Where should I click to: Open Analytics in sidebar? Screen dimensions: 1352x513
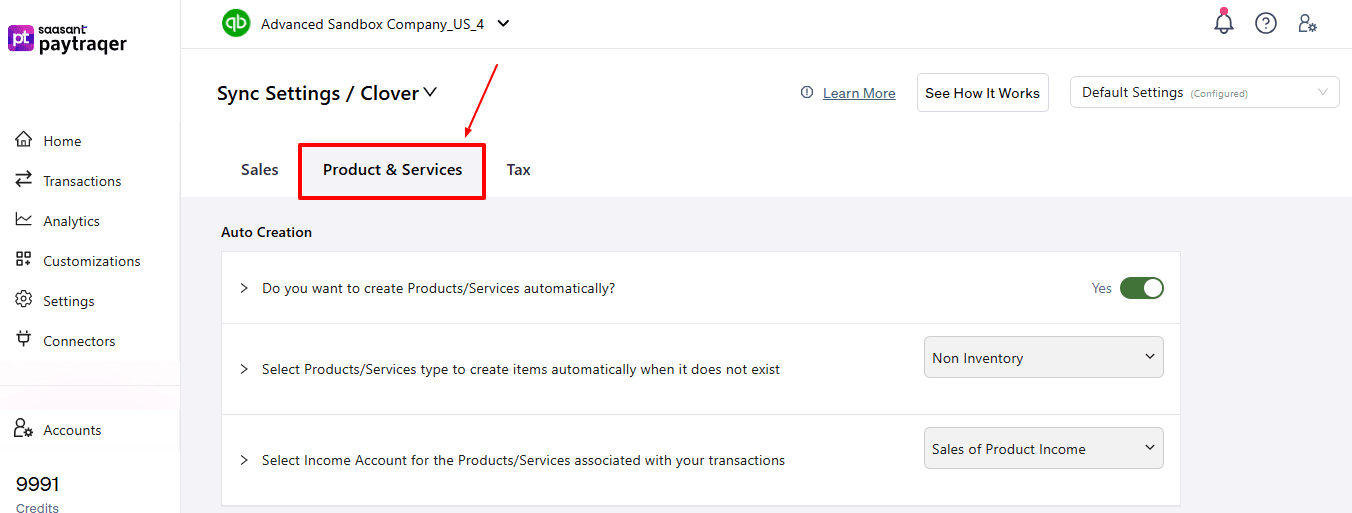click(71, 221)
